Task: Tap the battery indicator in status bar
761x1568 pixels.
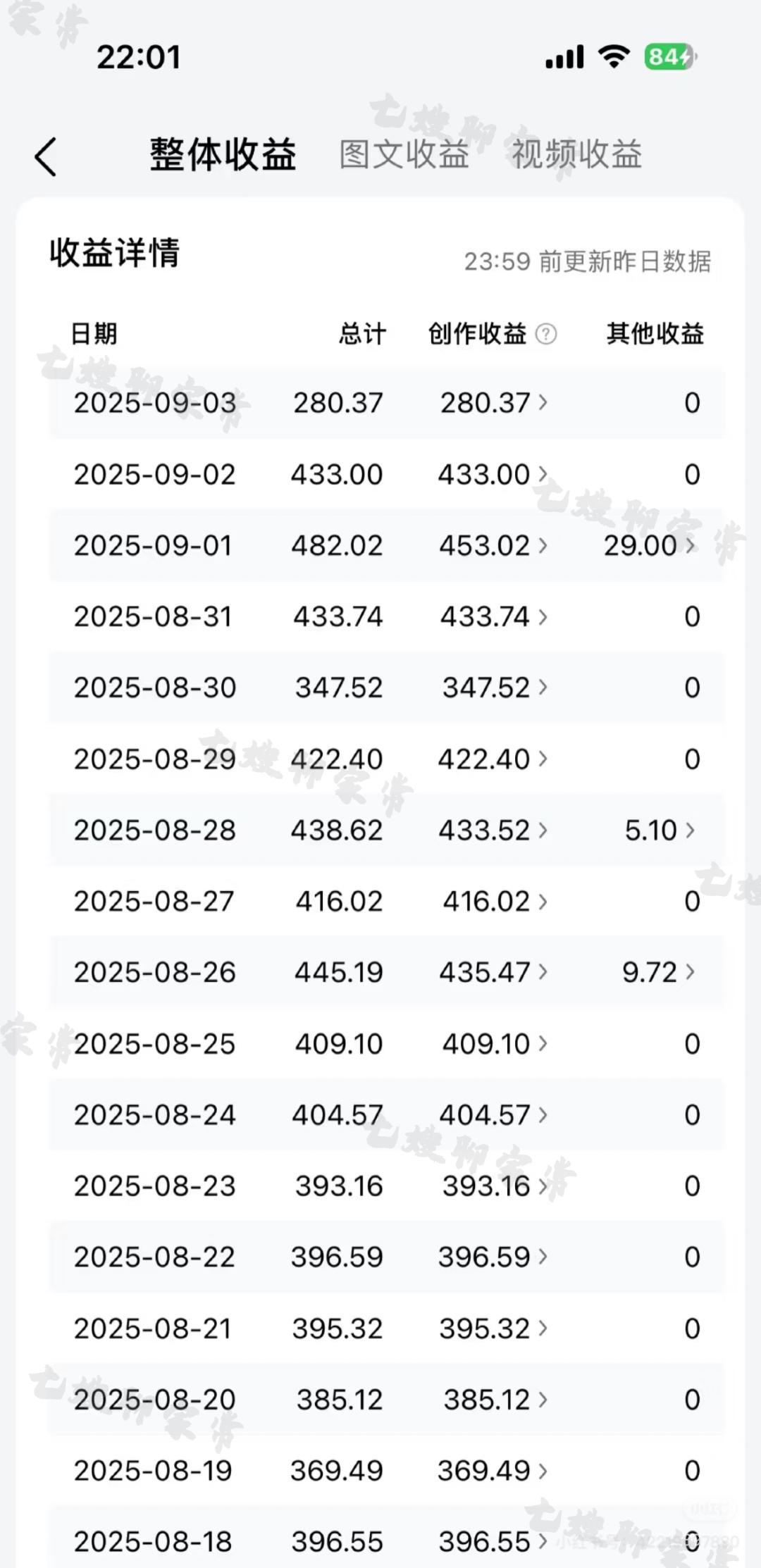Action: [x=669, y=57]
